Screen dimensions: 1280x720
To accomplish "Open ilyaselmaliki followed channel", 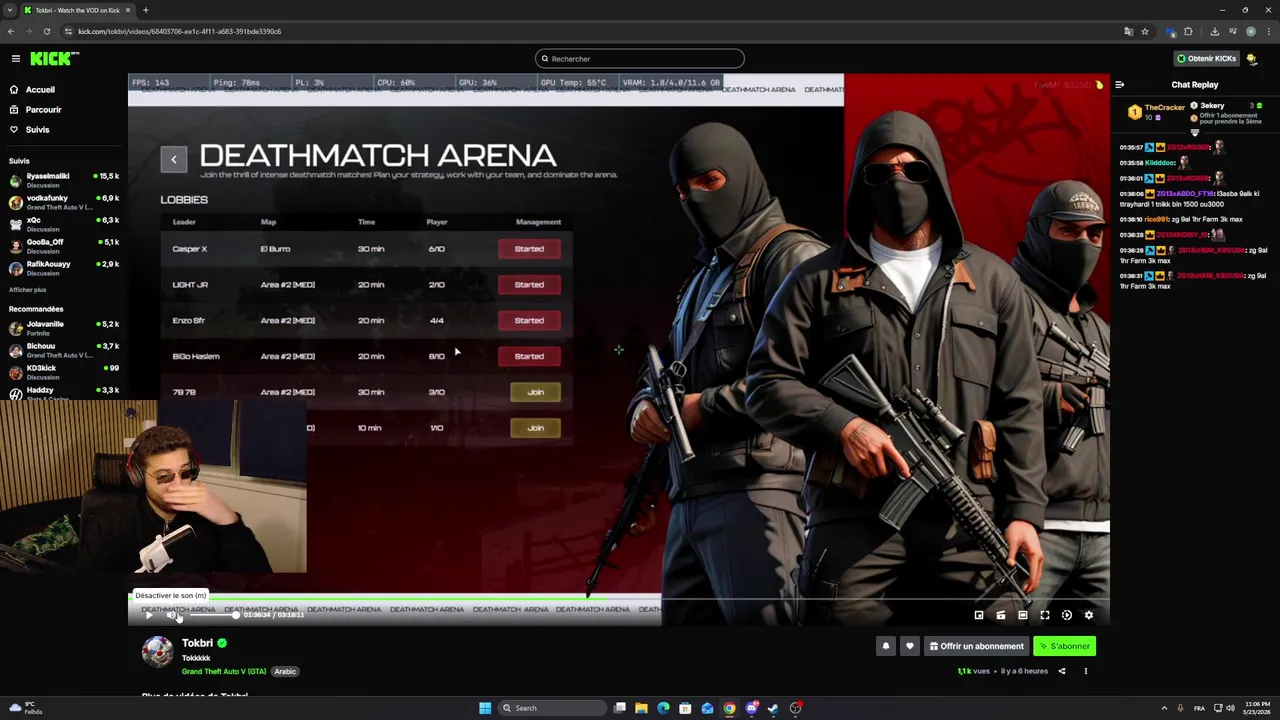I will point(64,180).
